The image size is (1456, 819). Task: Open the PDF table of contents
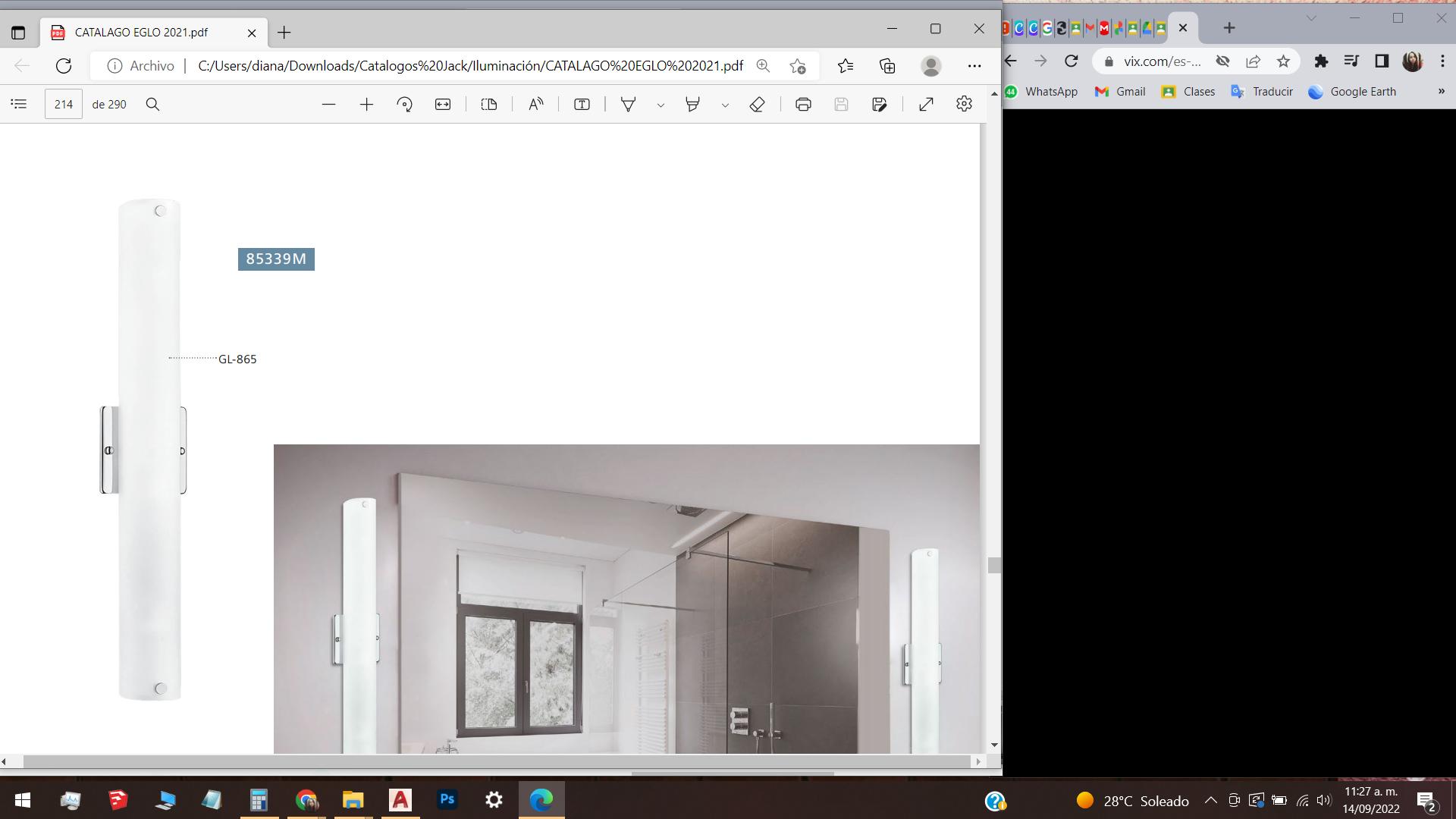click(19, 104)
